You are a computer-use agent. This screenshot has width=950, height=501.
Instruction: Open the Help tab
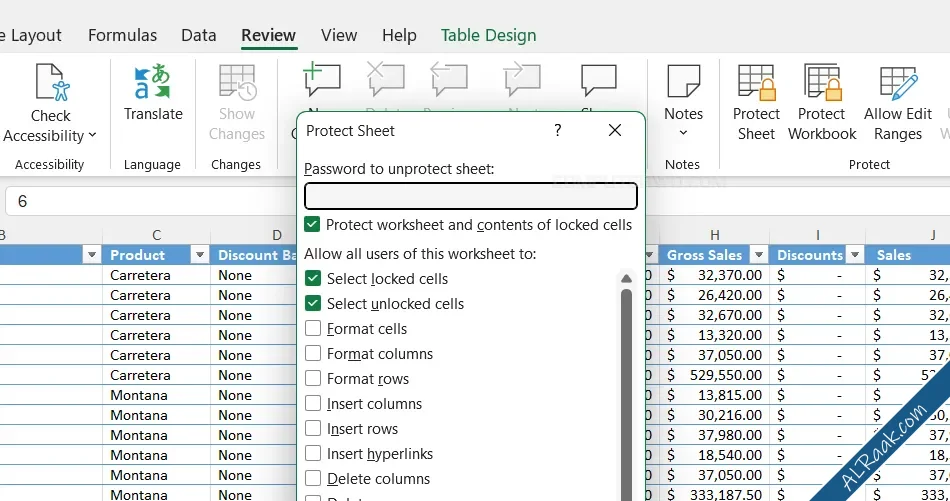(399, 35)
